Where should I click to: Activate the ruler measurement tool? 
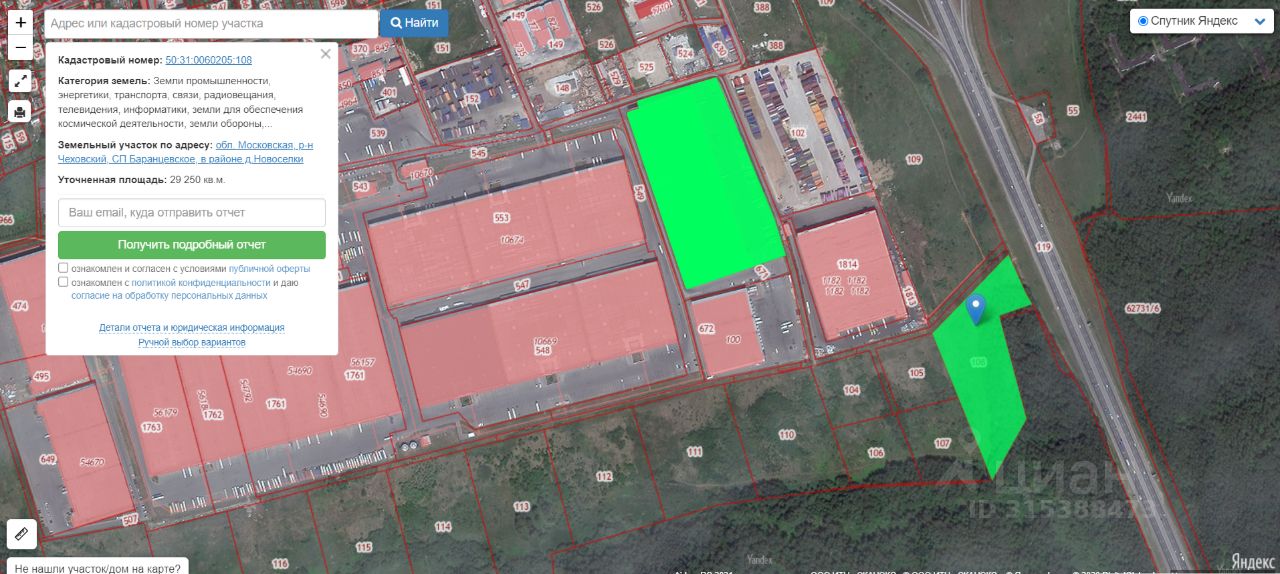tap(21, 534)
